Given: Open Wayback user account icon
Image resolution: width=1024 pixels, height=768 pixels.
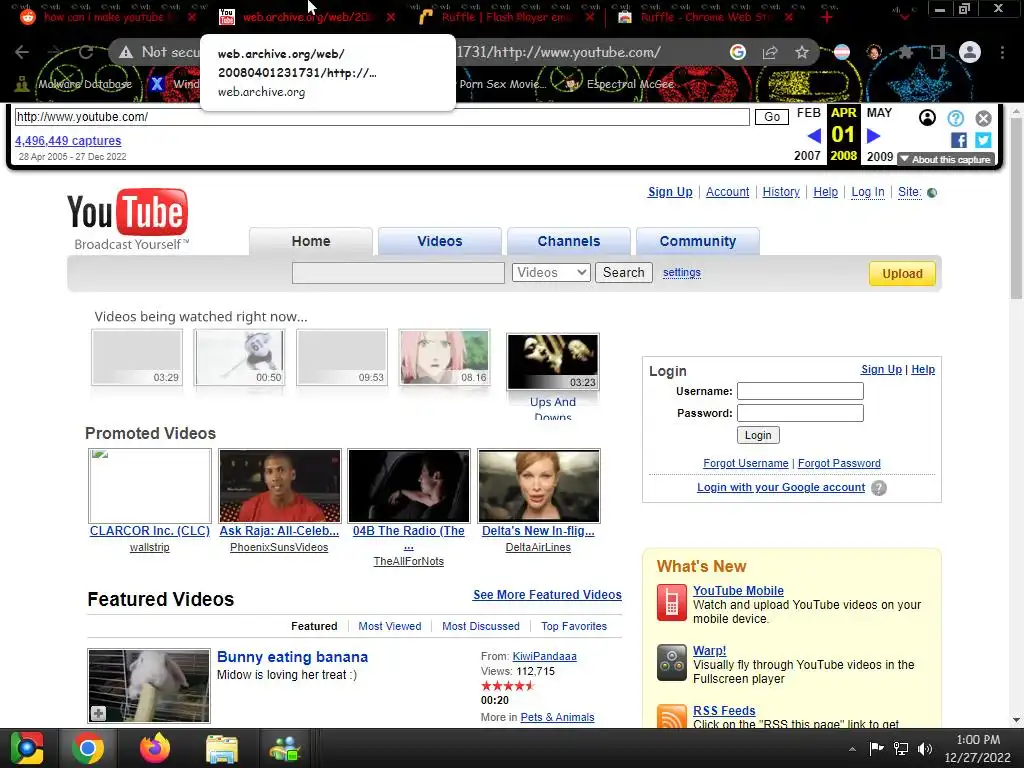Looking at the screenshot, I should [927, 118].
